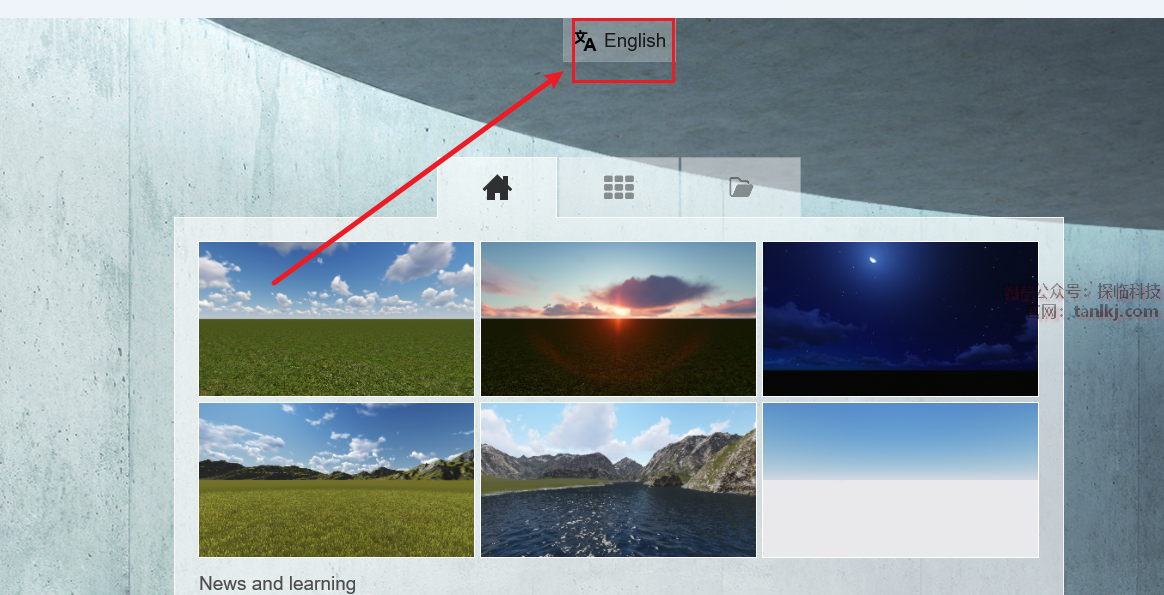Screen dimensions: 1164x595
Task: Choose the sunny grass field with clouds template
Action: (336, 319)
